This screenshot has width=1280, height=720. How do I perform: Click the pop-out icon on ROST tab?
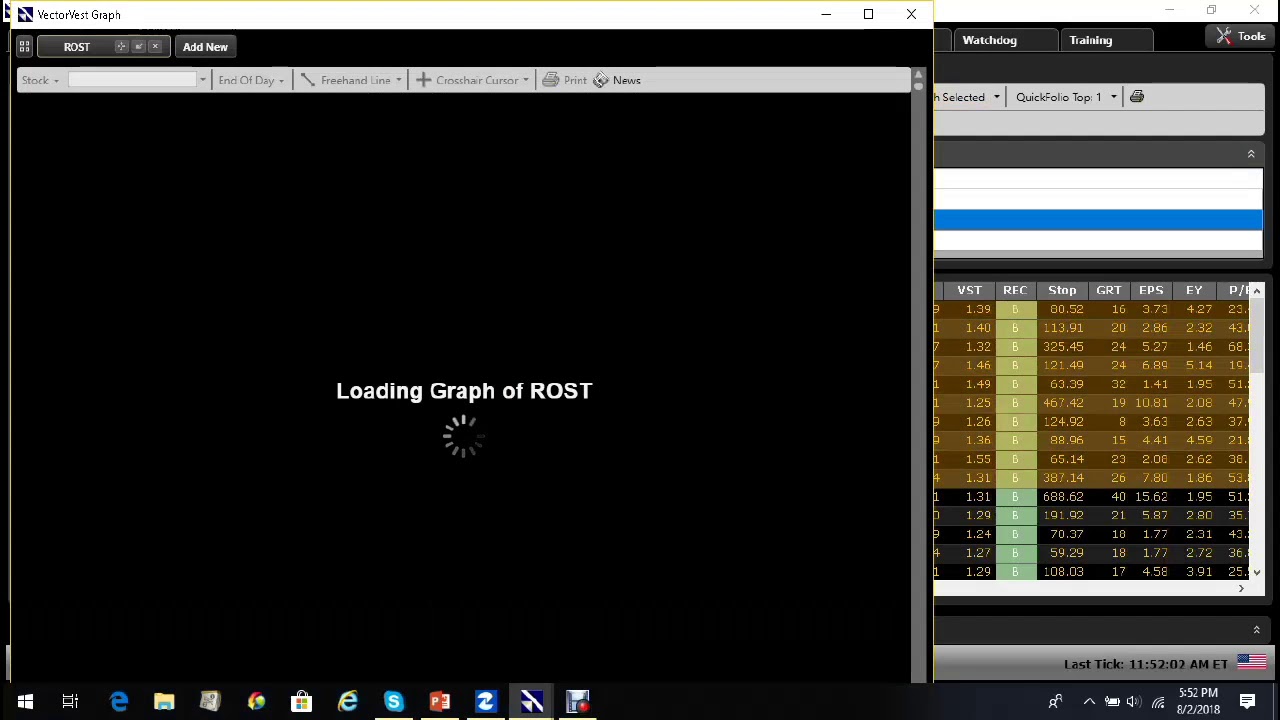point(139,47)
